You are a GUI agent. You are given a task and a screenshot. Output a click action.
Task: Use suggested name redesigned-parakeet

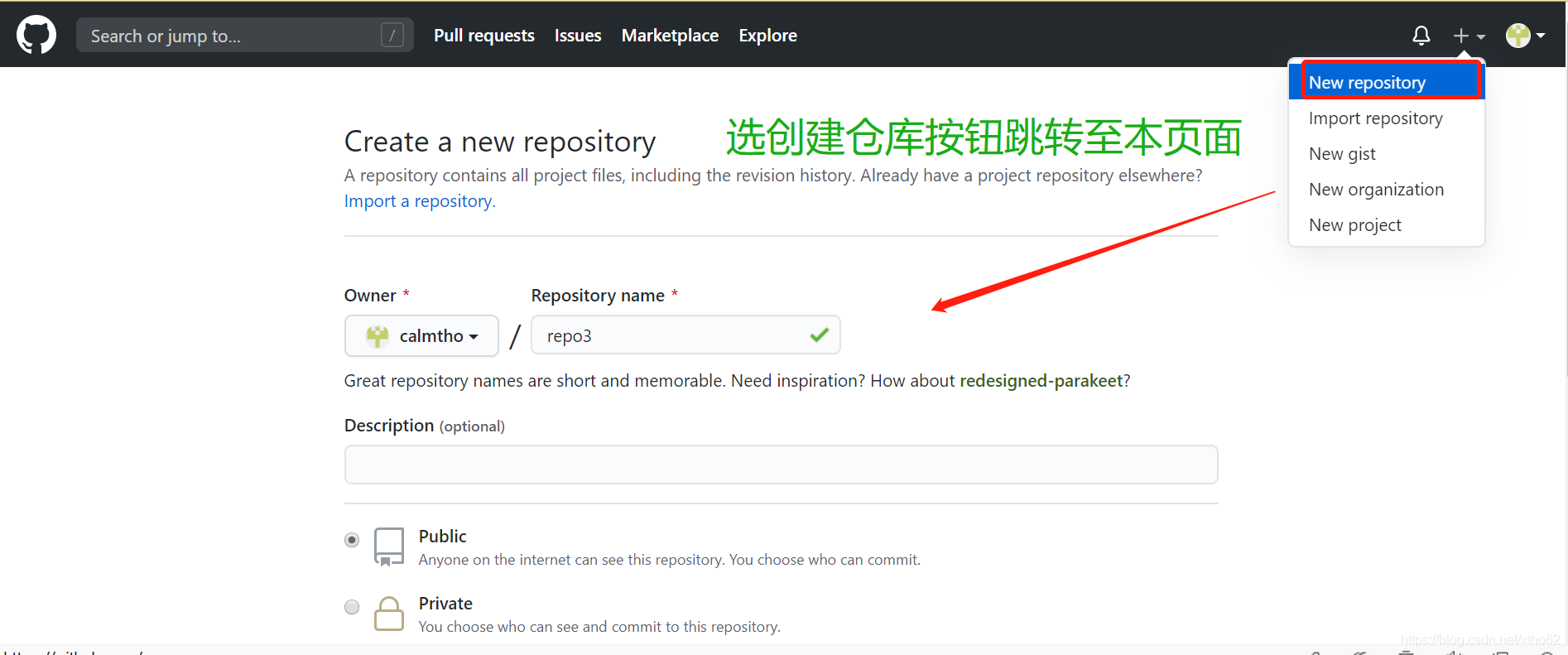pyautogui.click(x=1041, y=380)
